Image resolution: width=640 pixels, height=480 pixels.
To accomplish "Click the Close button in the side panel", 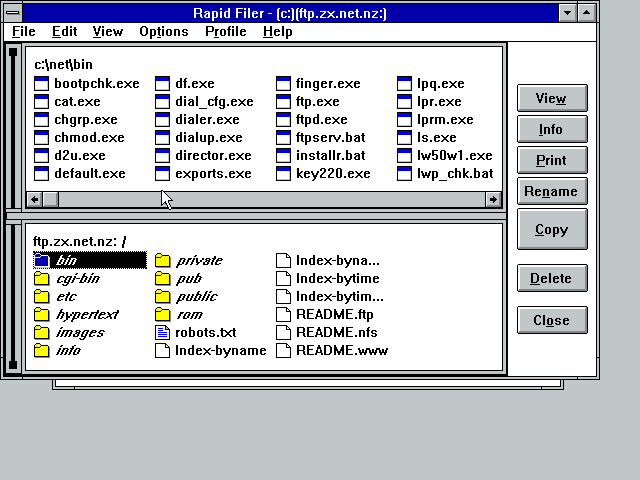I will (x=552, y=320).
